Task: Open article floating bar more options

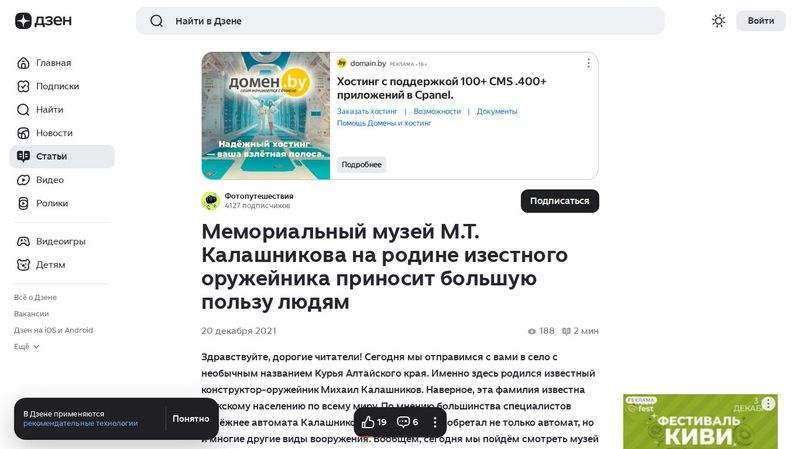Action: [434, 422]
